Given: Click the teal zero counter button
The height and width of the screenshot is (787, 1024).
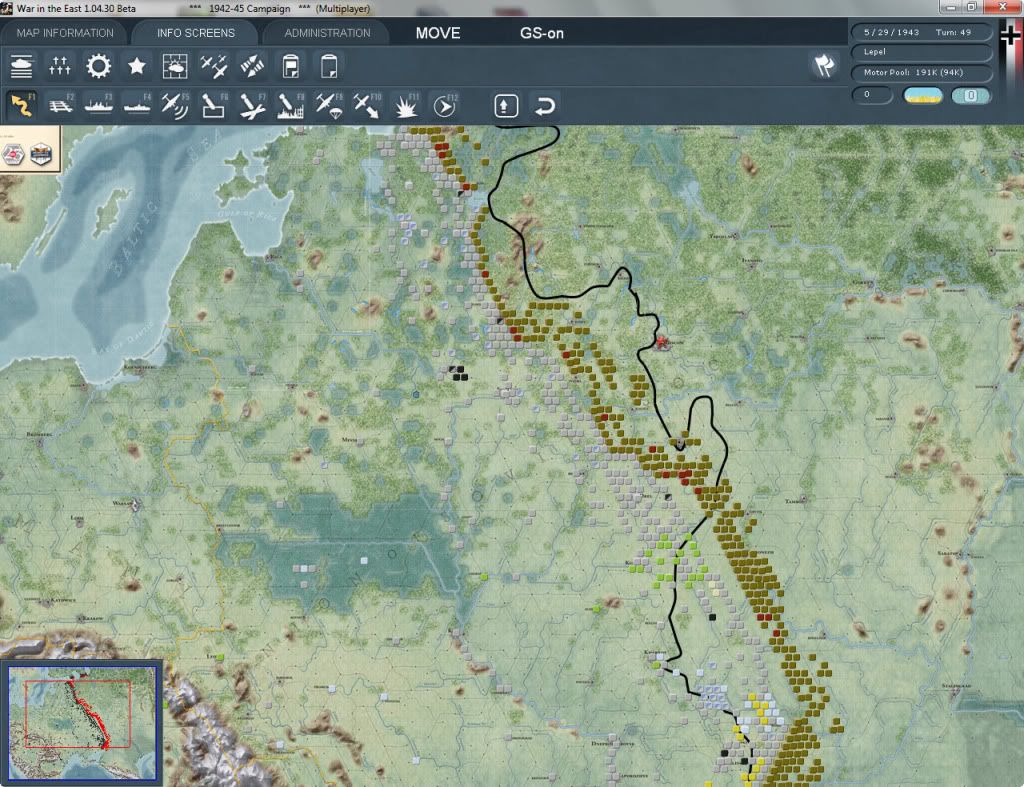Looking at the screenshot, I should 971,95.
